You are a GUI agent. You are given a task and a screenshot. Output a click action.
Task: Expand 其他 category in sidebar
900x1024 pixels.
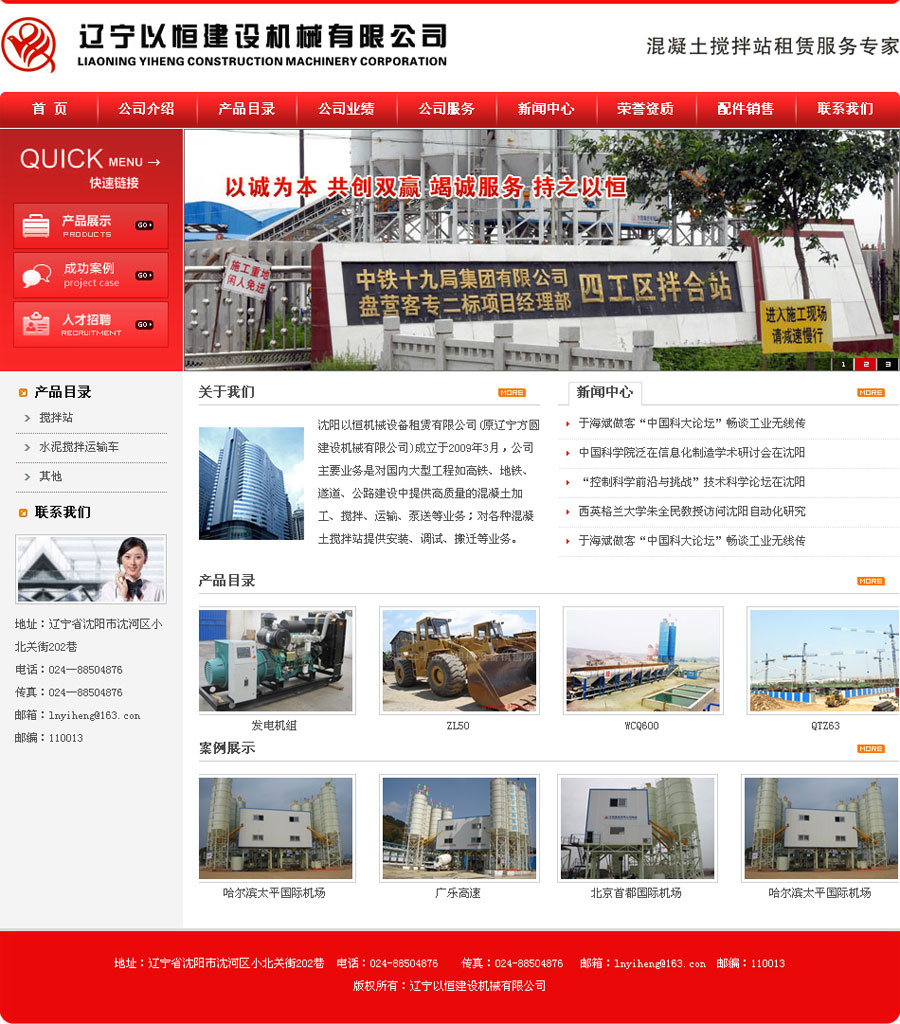coord(50,477)
